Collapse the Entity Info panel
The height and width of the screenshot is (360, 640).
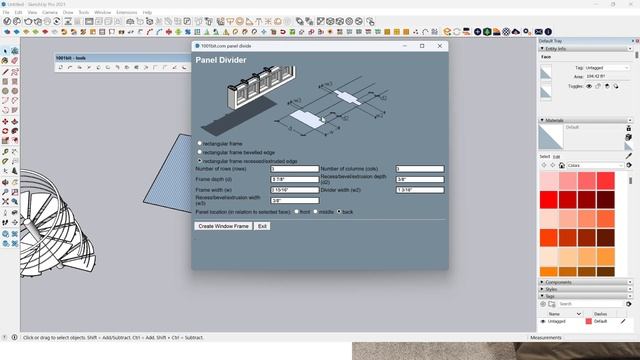(x=542, y=49)
